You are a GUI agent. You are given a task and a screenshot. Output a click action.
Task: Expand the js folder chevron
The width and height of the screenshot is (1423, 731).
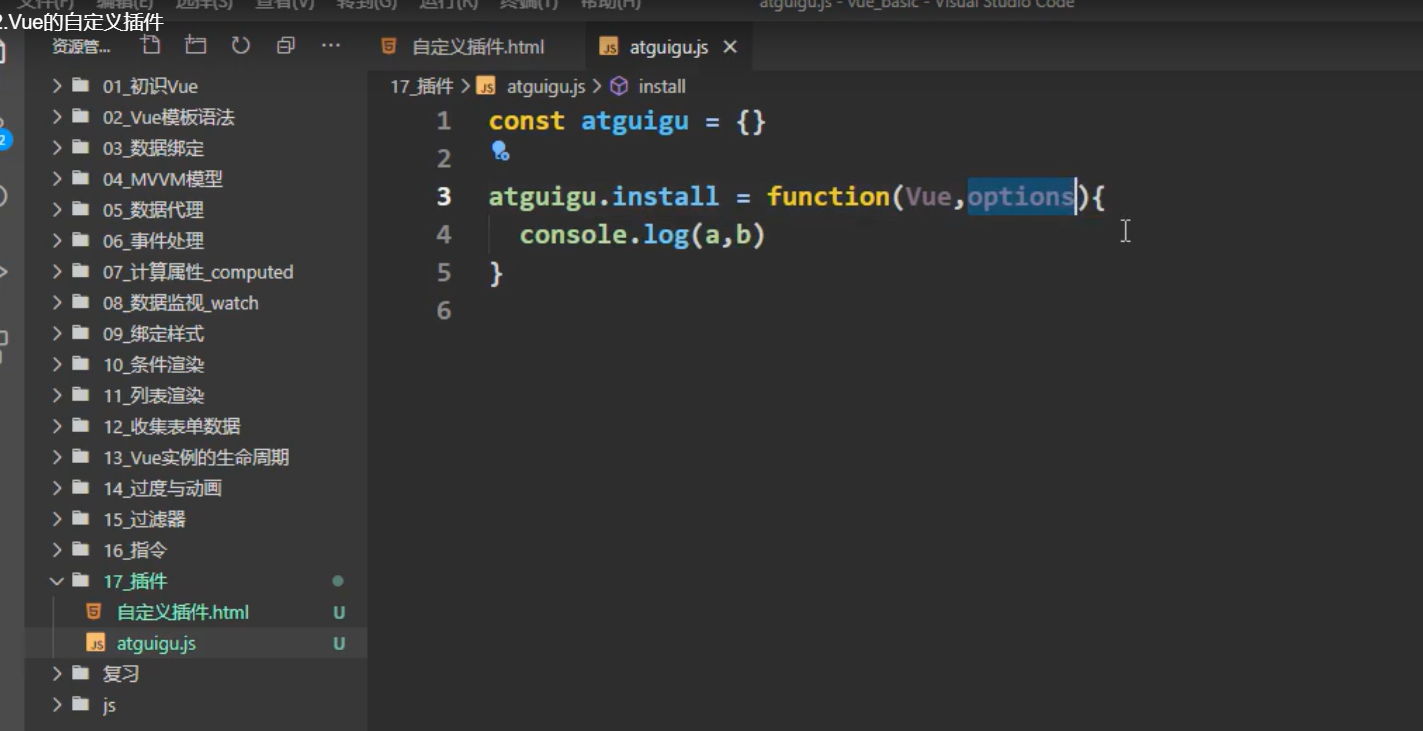57,705
